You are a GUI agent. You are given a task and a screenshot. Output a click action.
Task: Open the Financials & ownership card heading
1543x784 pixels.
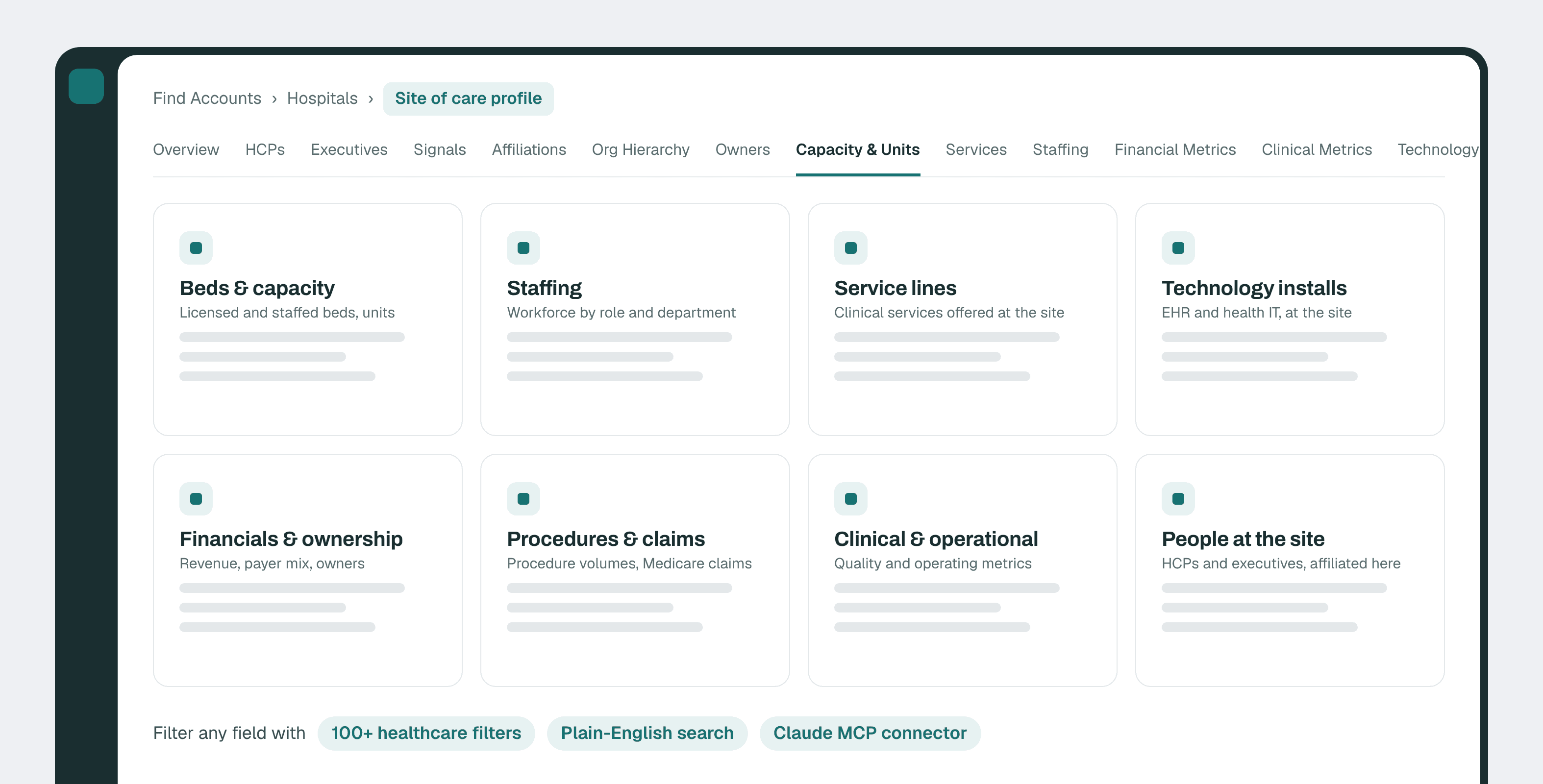[291, 539]
